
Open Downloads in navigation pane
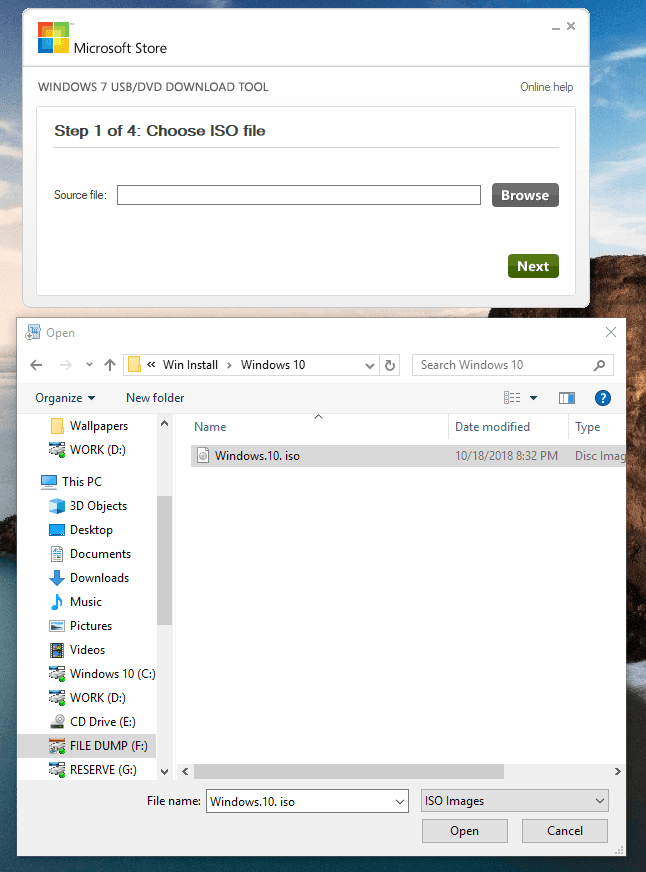(99, 578)
